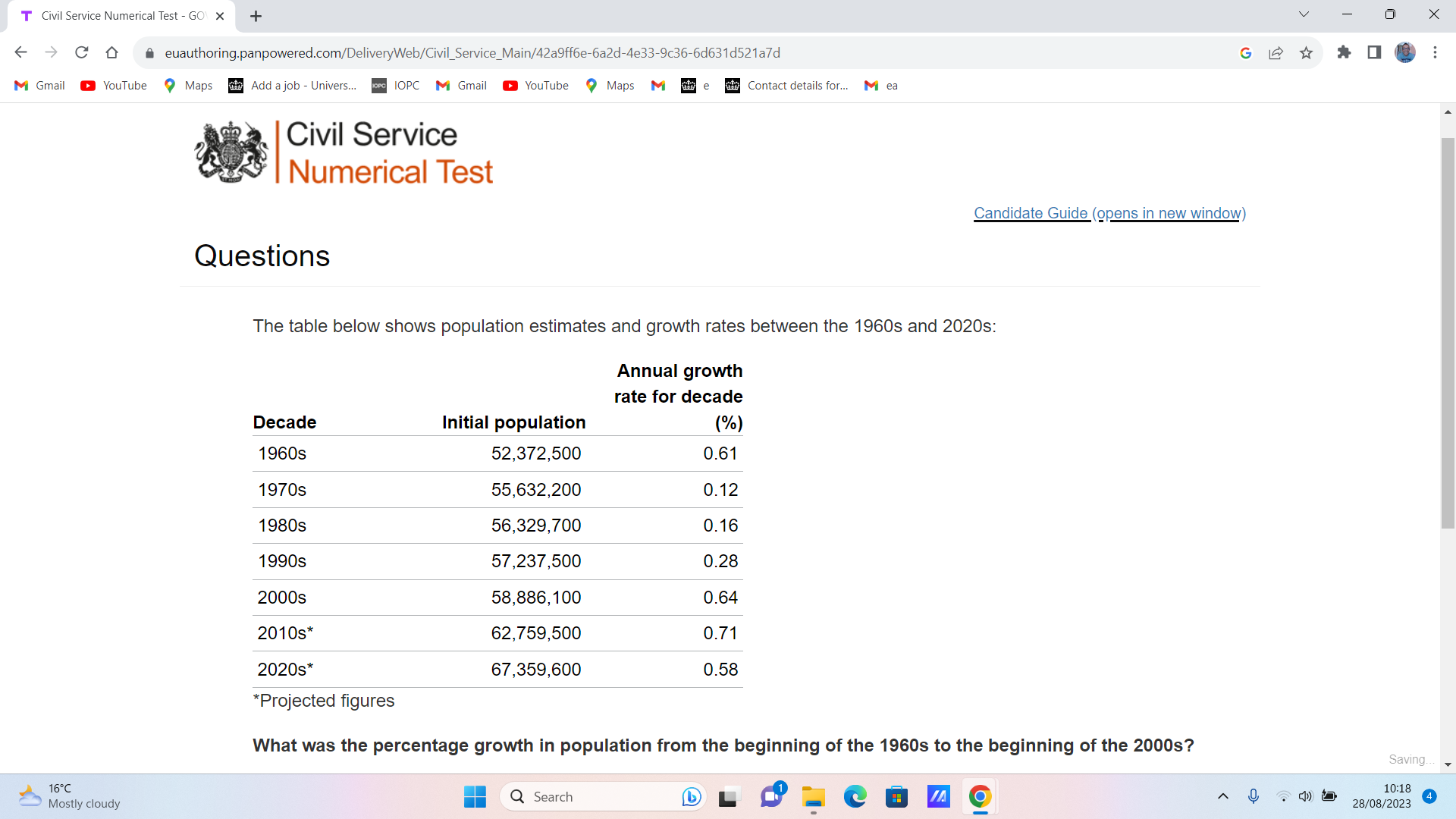Screen dimensions: 1456x819
Task: Open the tab search chevron
Action: tap(1304, 14)
